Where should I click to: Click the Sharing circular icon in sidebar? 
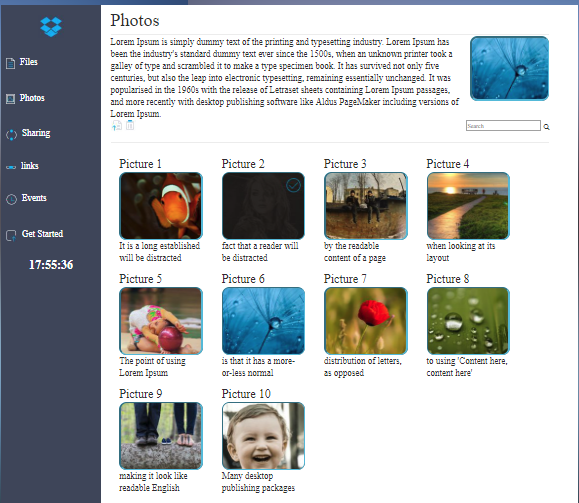(11, 134)
